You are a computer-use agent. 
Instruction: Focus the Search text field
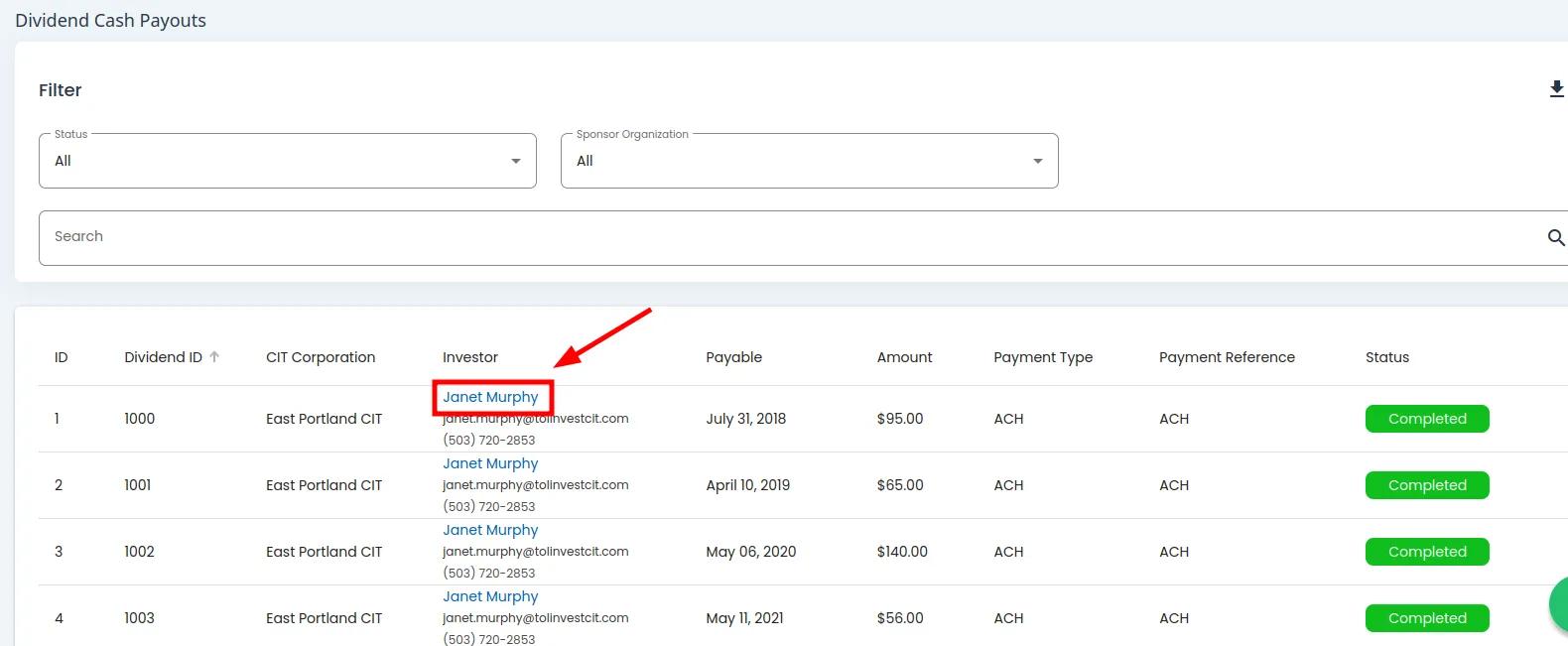(784, 237)
